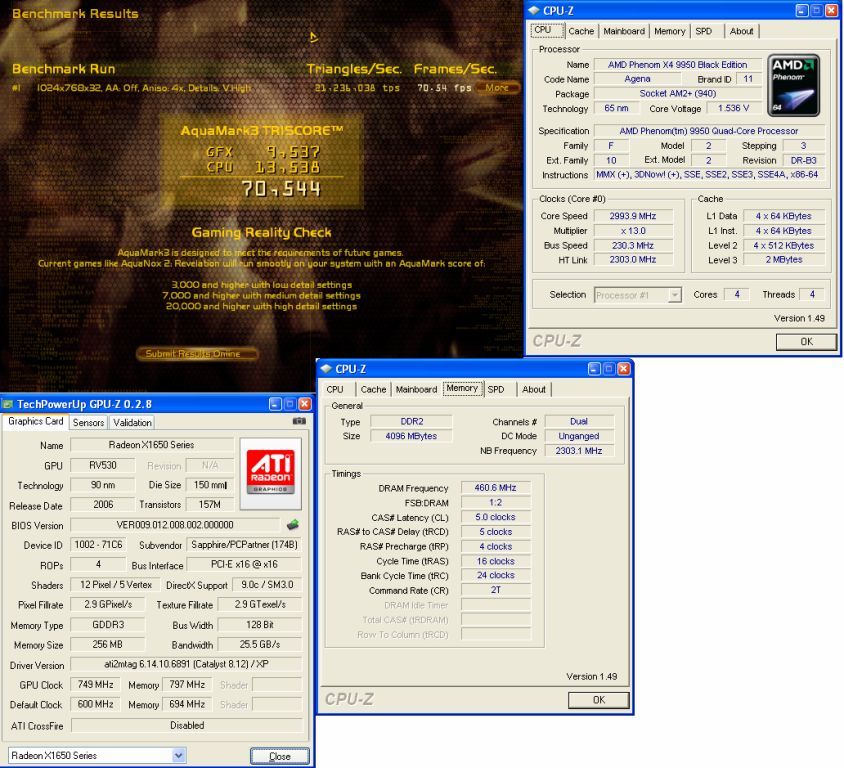The width and height of the screenshot is (844, 768).
Task: Close the CPU-Z processor window
Action: click(831, 10)
